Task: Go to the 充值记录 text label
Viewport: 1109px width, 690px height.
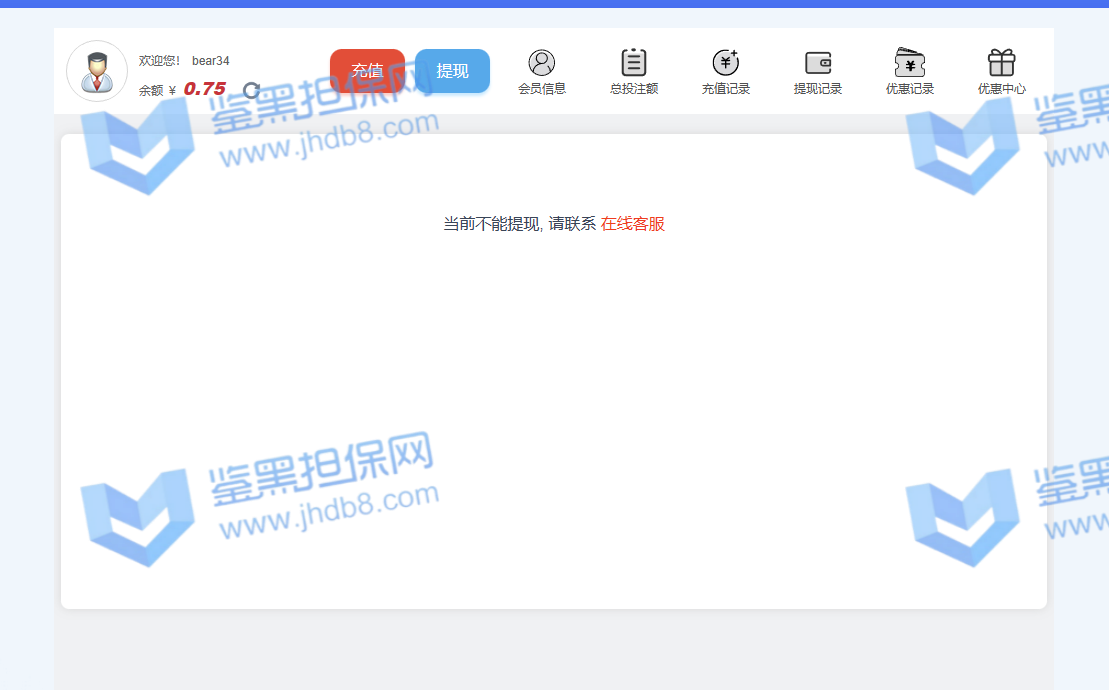Action: coord(726,89)
